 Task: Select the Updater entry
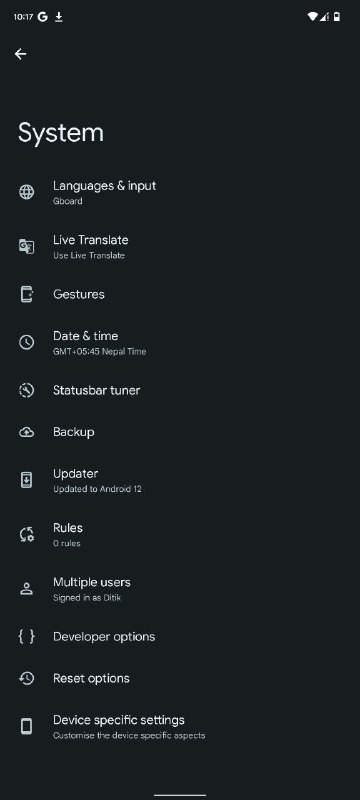point(180,481)
